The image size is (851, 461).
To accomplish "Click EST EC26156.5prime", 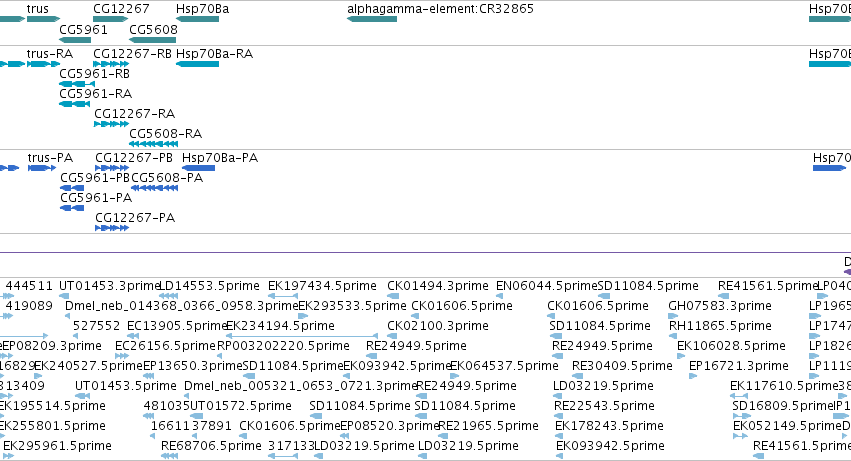I will (x=166, y=346).
